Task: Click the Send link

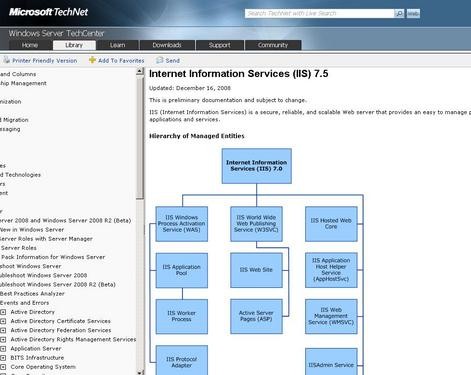Action: (173, 61)
